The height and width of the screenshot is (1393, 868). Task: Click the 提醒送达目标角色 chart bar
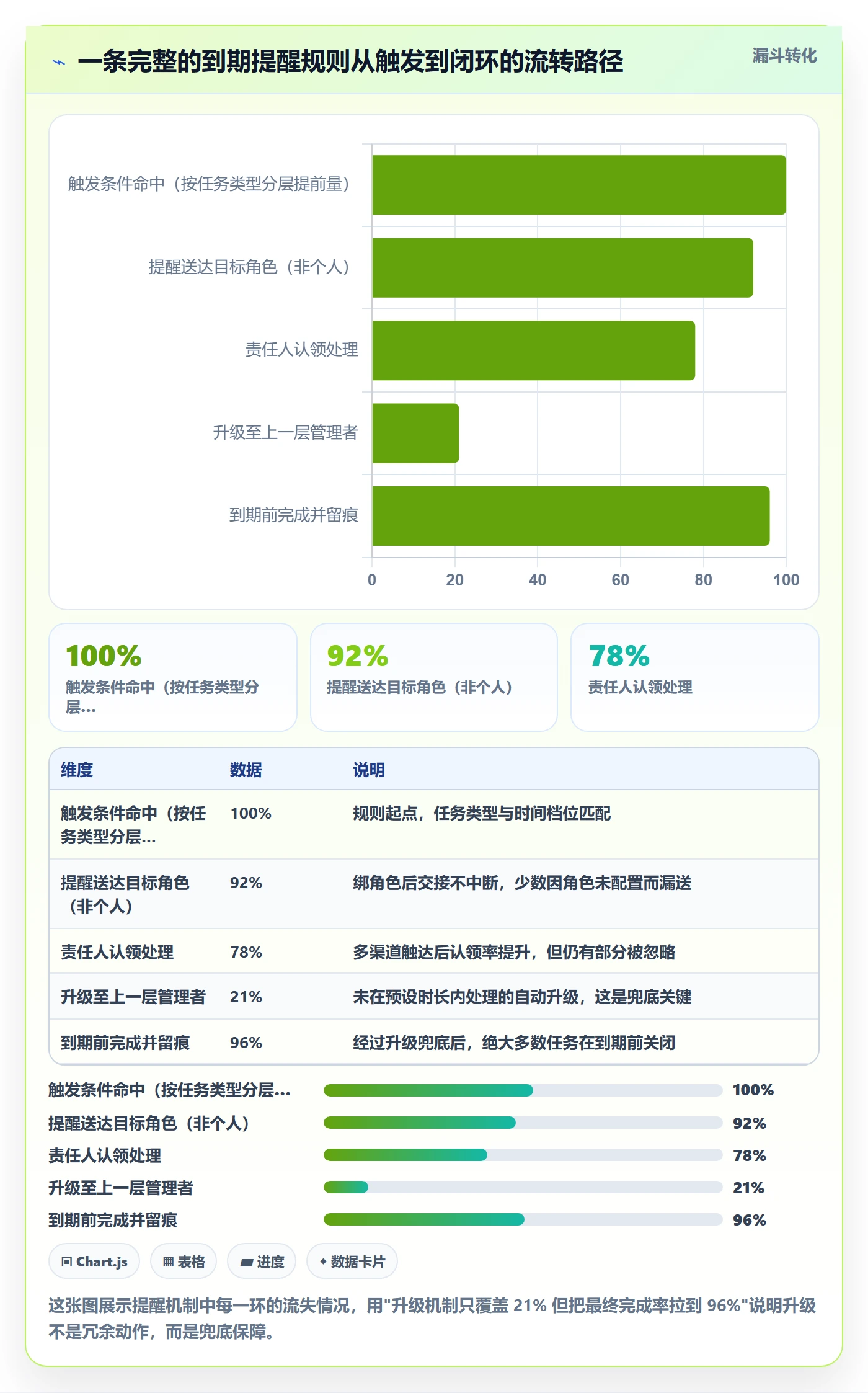(x=562, y=268)
